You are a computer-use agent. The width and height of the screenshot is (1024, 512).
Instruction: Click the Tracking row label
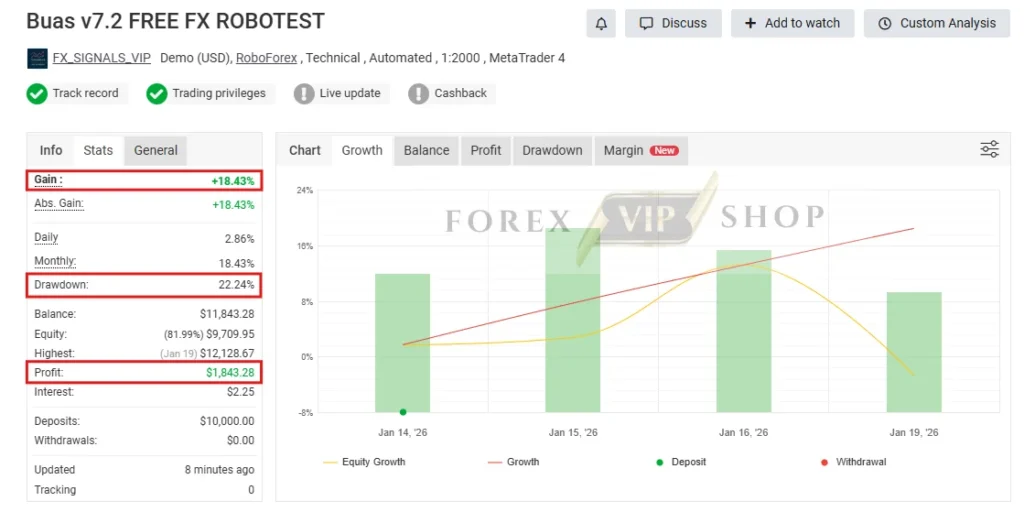55,490
